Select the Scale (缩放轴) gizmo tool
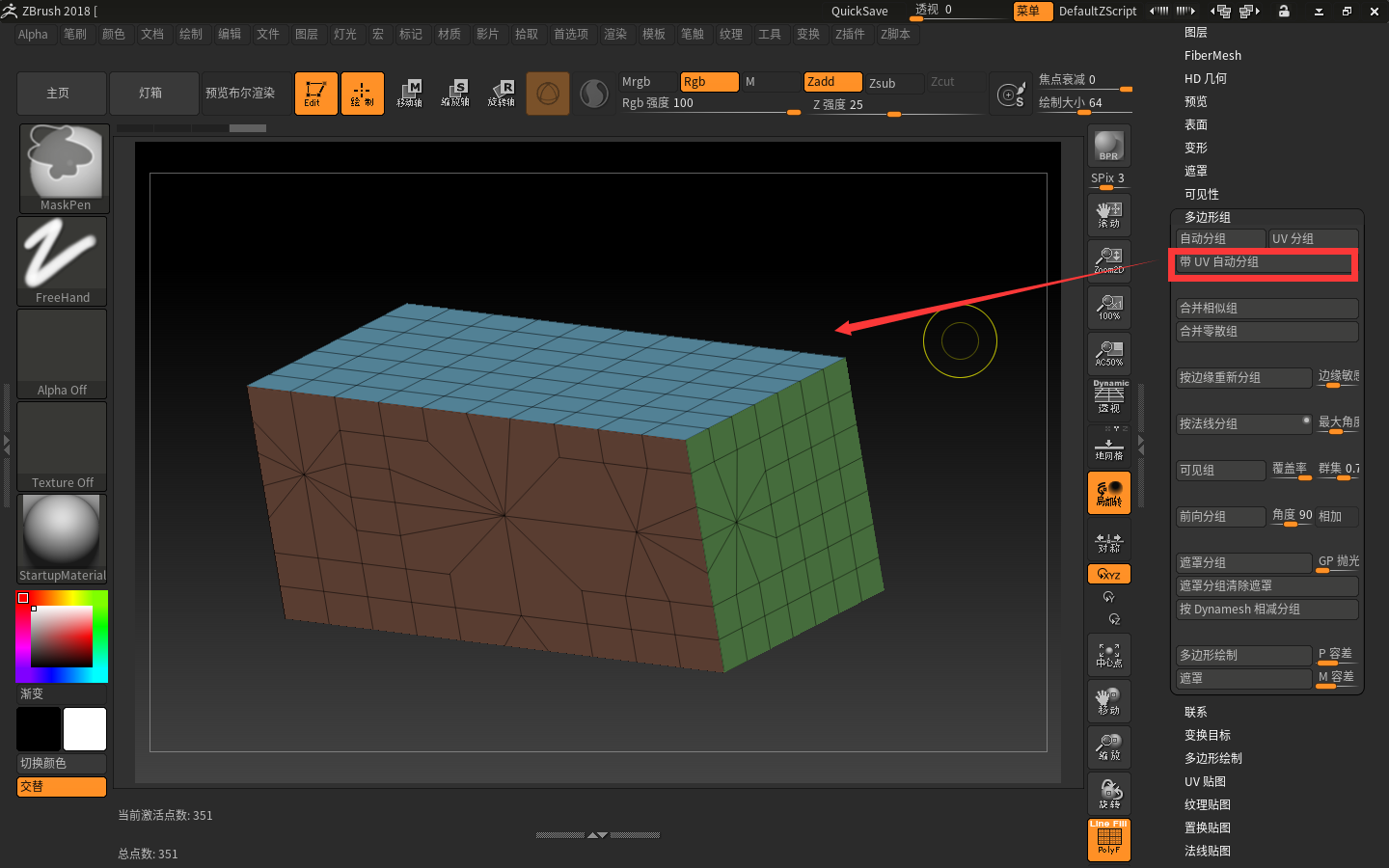Image resolution: width=1389 pixels, height=868 pixels. click(455, 94)
